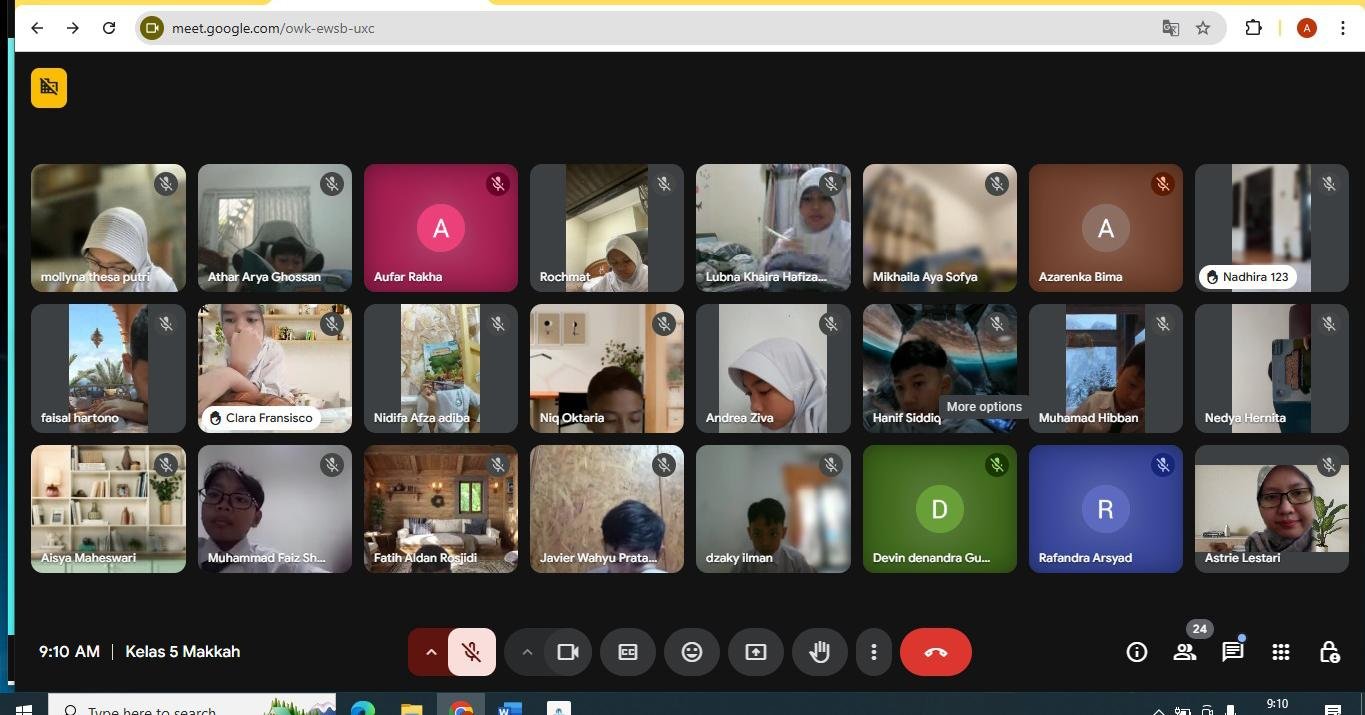Unmute the microphone button

(x=472, y=652)
